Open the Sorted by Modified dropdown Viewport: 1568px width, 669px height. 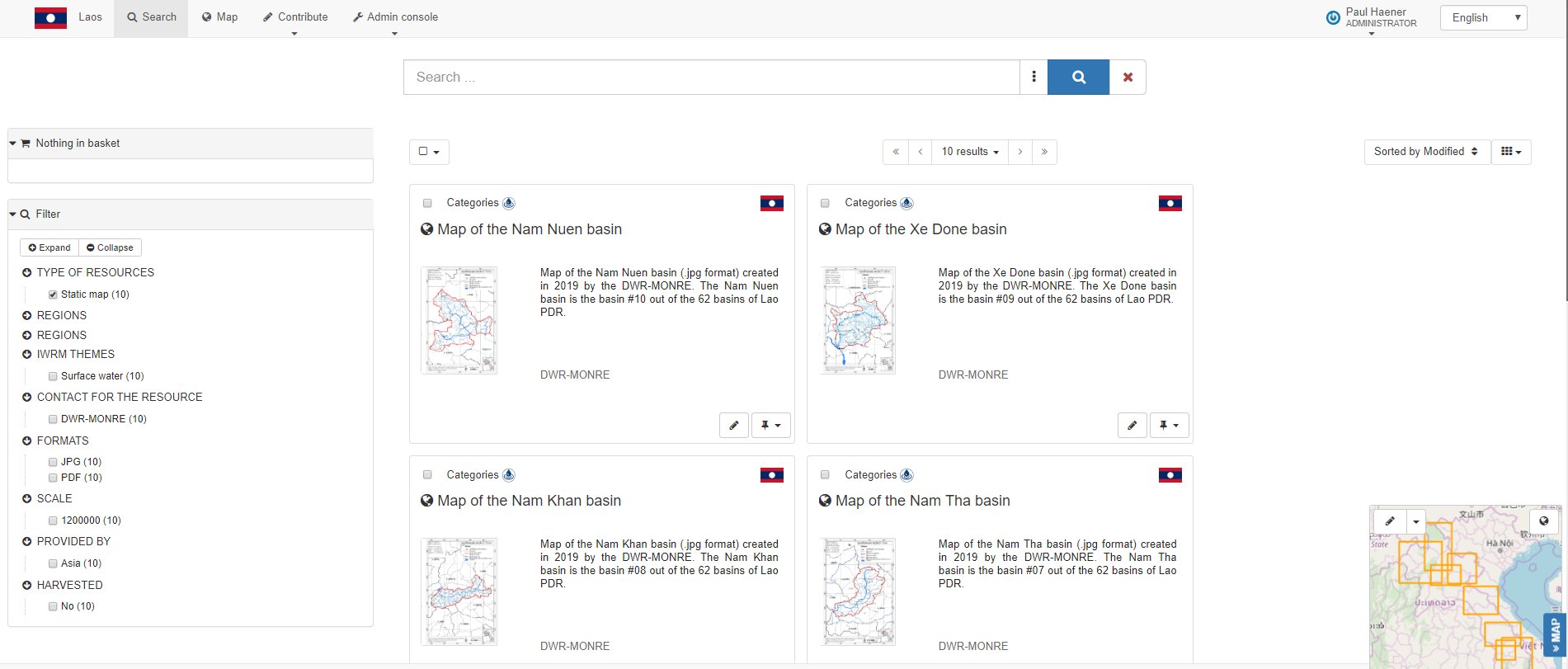pyautogui.click(x=1425, y=152)
